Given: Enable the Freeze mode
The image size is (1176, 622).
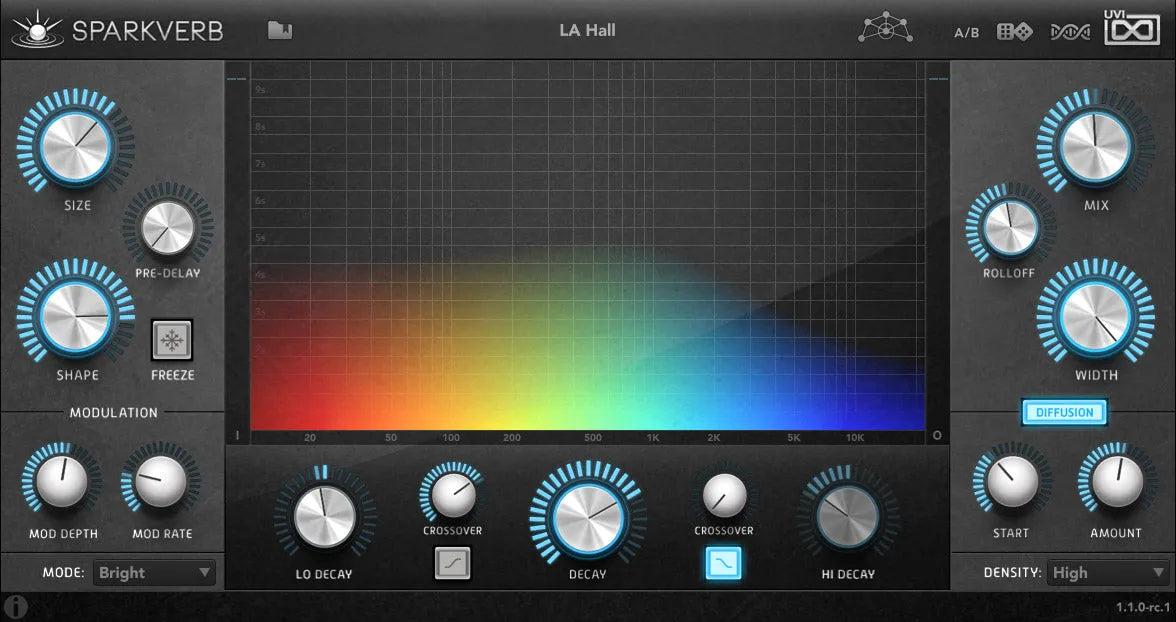Looking at the screenshot, I should [x=171, y=342].
